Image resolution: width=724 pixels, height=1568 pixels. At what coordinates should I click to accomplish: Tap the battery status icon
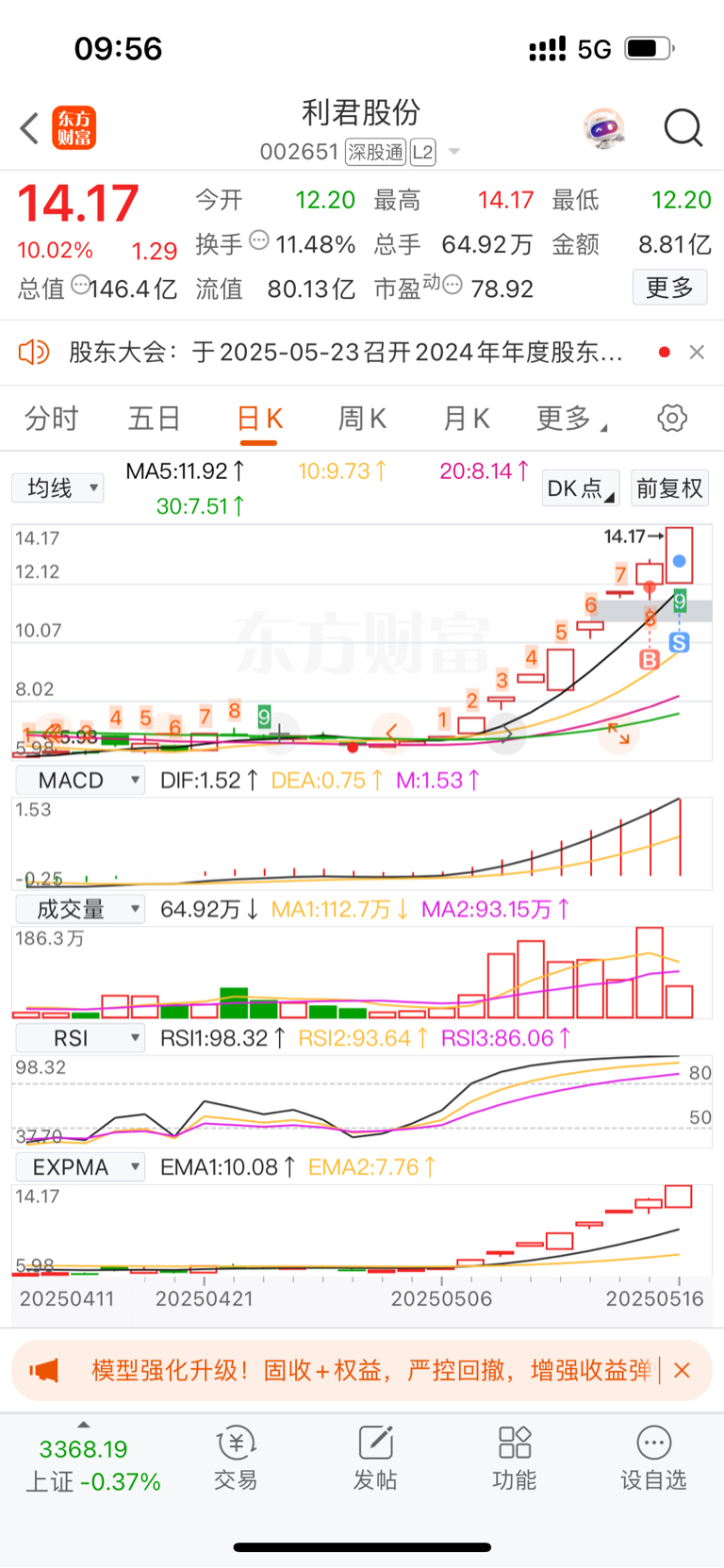coord(650,48)
